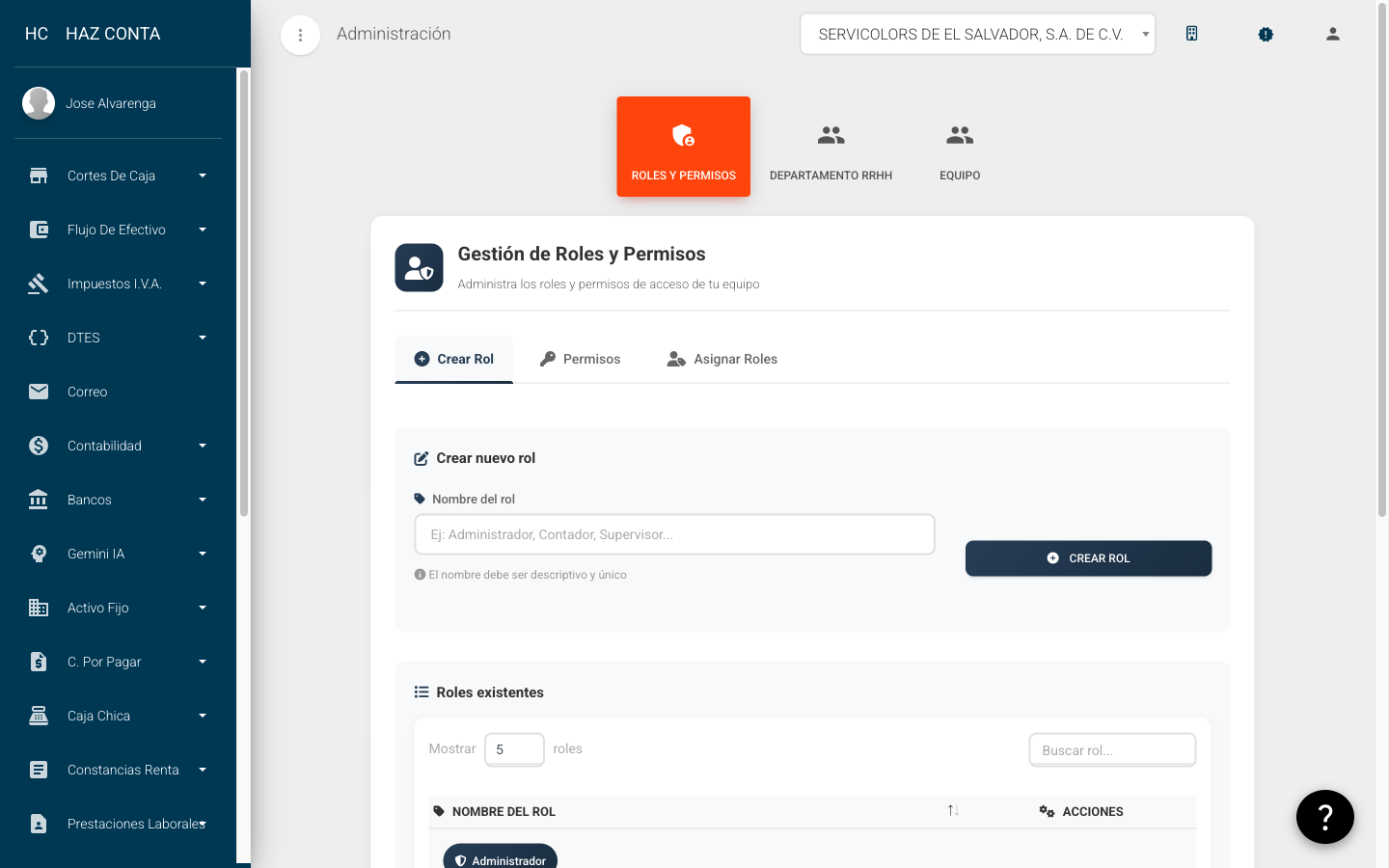Open the SERVICOLORS company selector dropdown
The height and width of the screenshot is (868, 1389).
(x=978, y=34)
